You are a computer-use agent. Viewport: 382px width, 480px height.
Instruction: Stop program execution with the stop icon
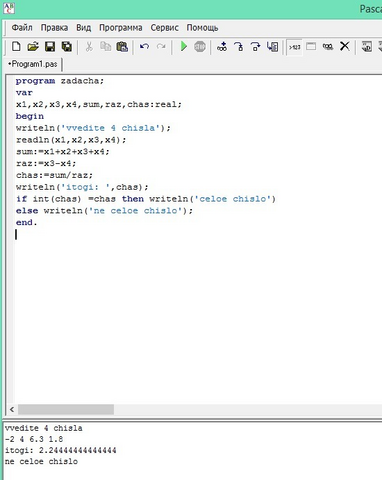[x=200, y=47]
